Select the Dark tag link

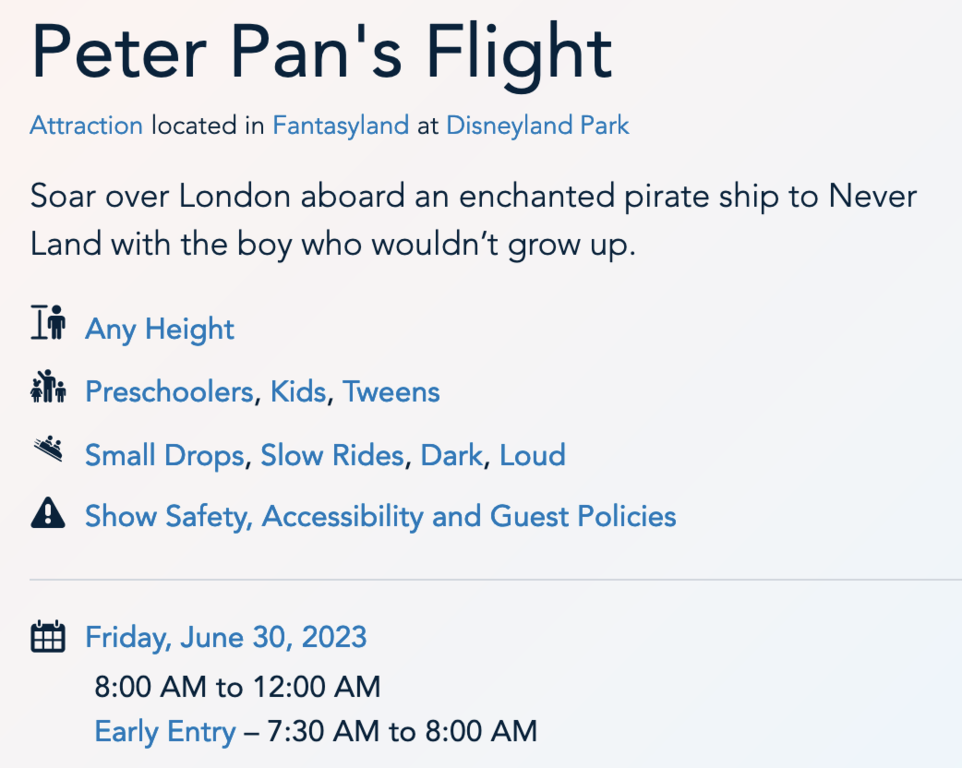tap(451, 456)
